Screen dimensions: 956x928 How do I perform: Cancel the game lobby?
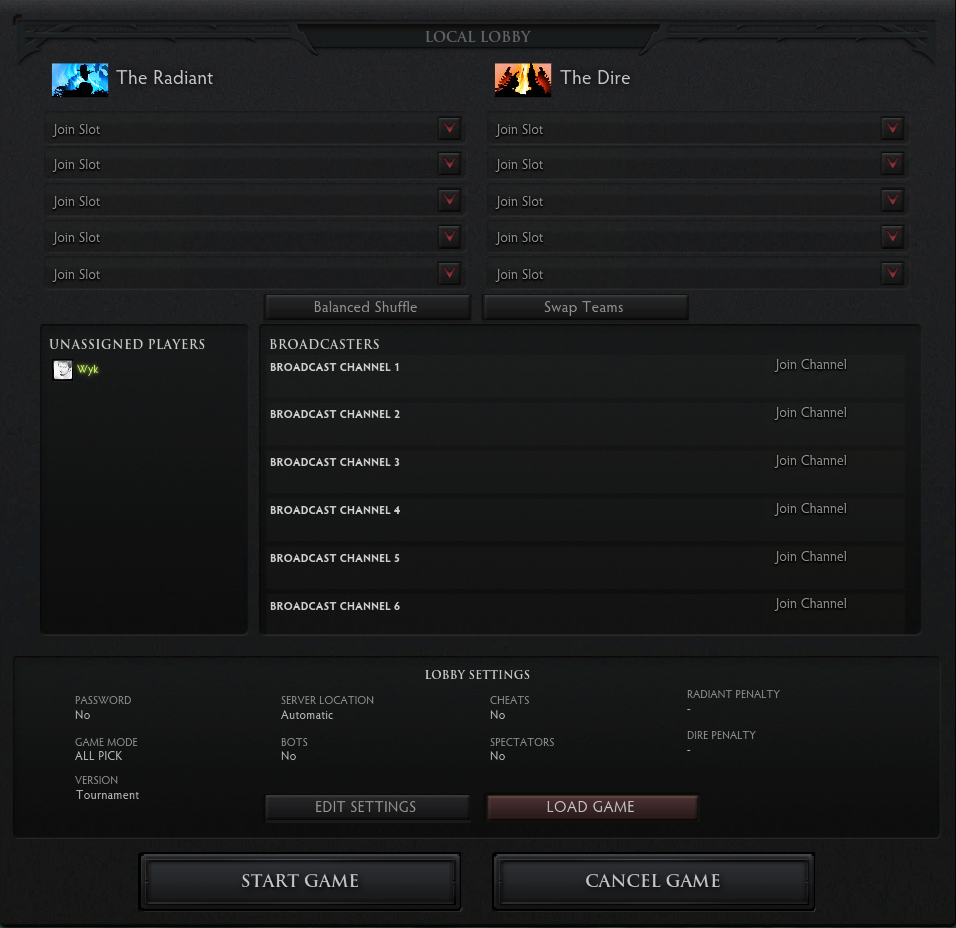click(653, 881)
